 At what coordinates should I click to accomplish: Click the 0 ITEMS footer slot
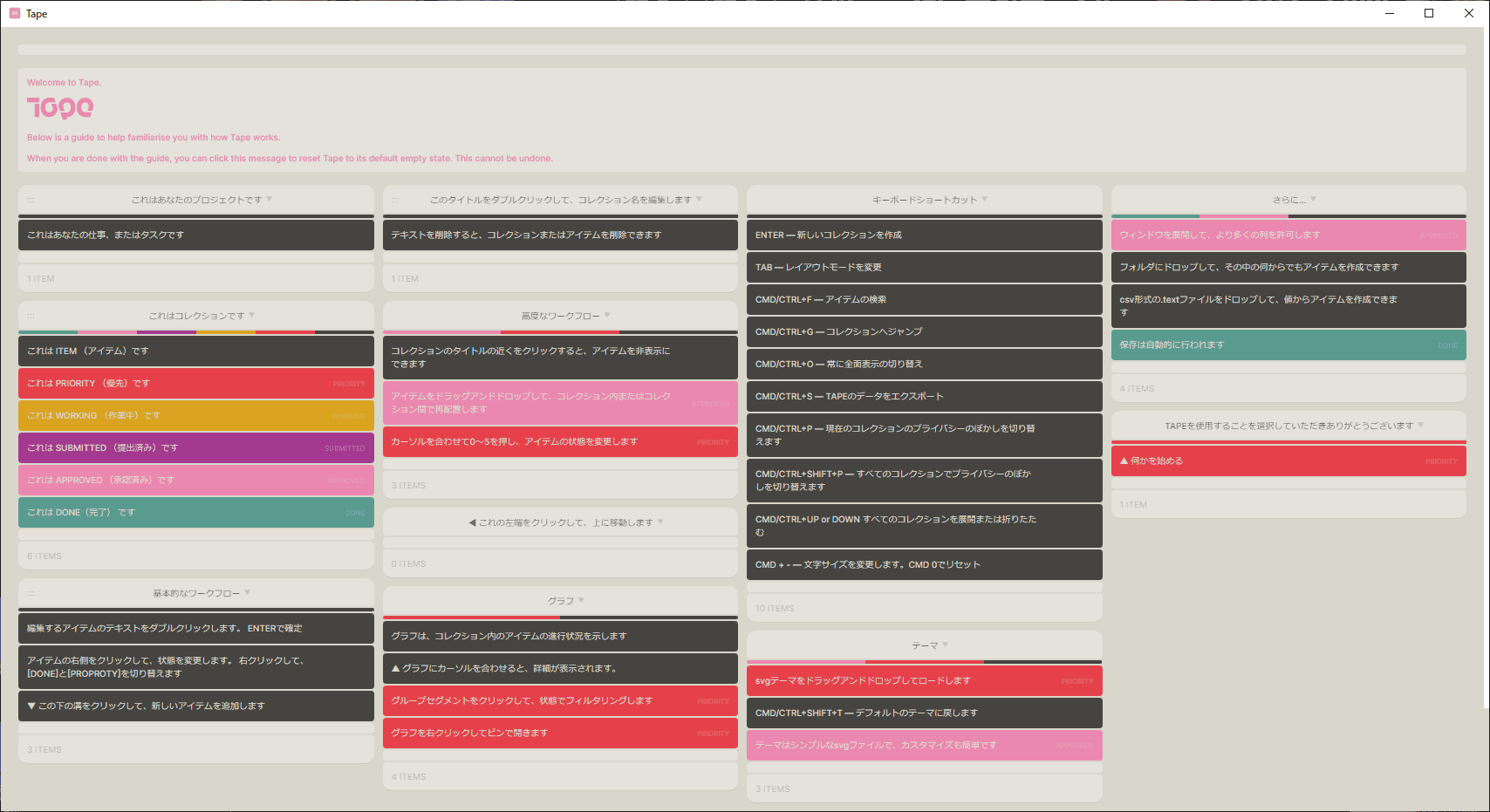pyautogui.click(x=560, y=563)
